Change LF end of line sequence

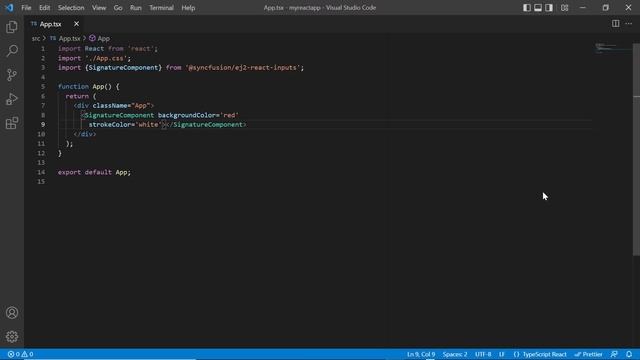(x=502, y=354)
